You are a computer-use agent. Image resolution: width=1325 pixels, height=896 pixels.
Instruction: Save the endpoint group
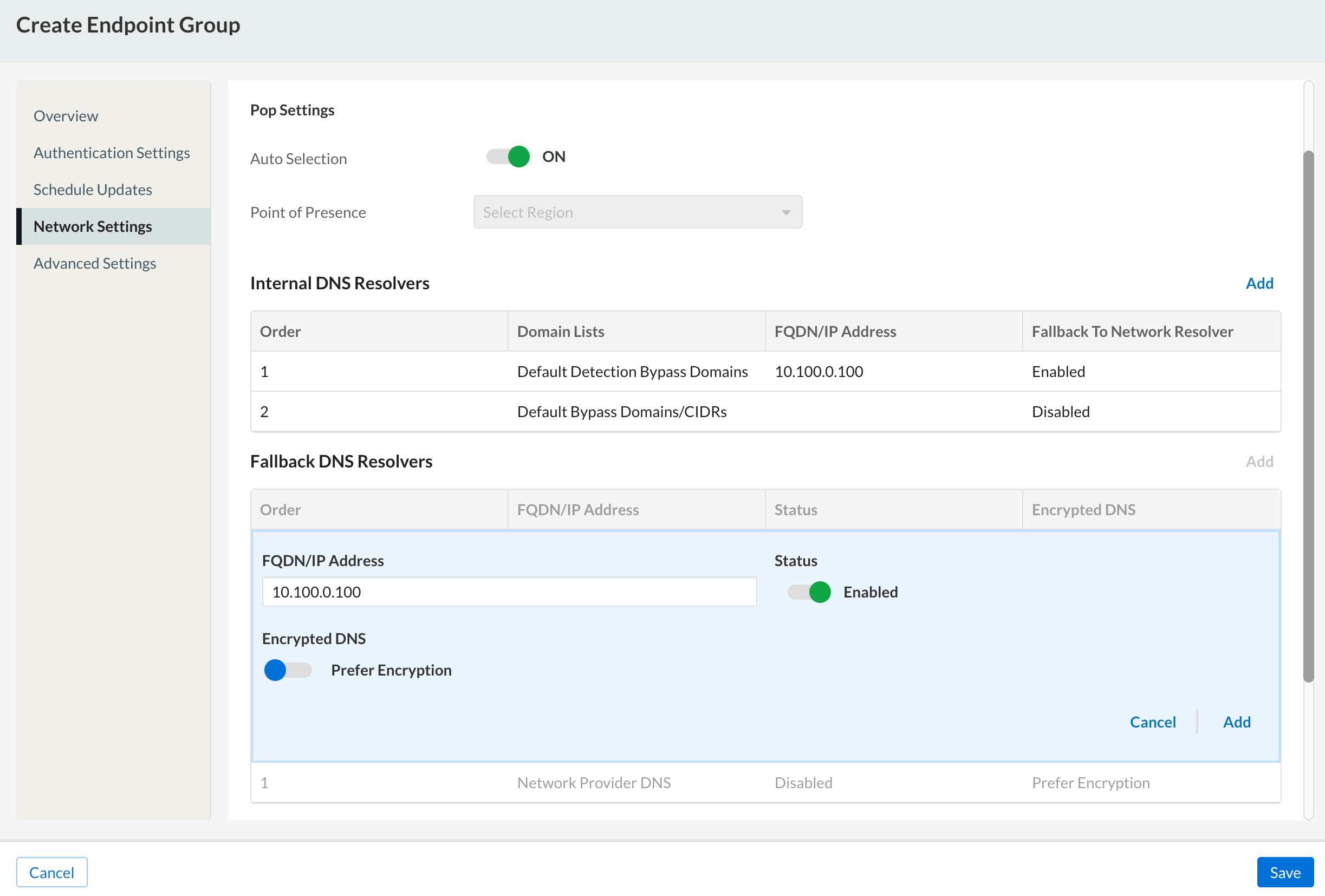click(x=1284, y=872)
